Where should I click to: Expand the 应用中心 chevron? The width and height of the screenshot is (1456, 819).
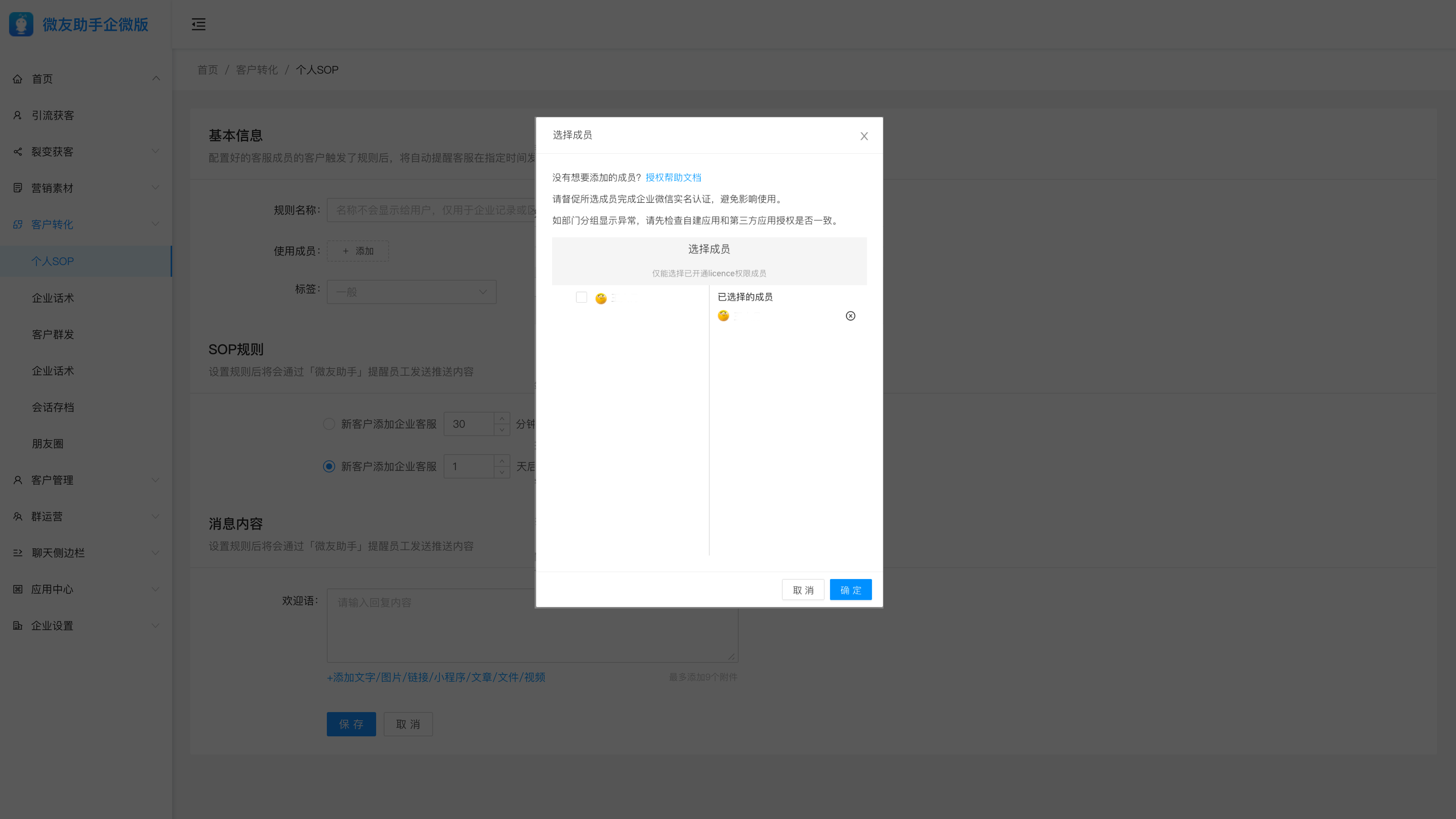[x=155, y=590]
